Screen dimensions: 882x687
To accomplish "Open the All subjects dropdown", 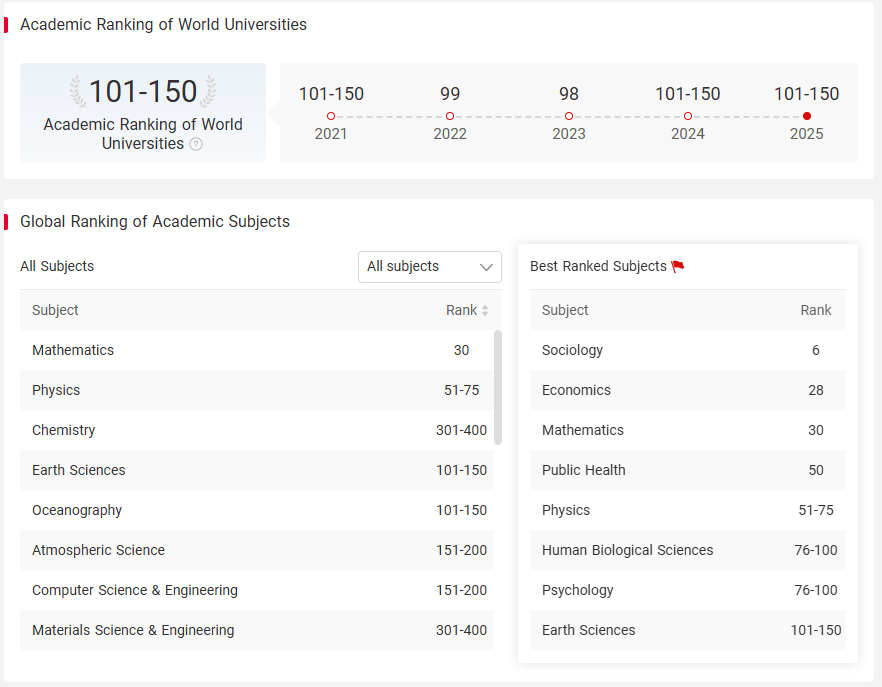I will click(430, 267).
